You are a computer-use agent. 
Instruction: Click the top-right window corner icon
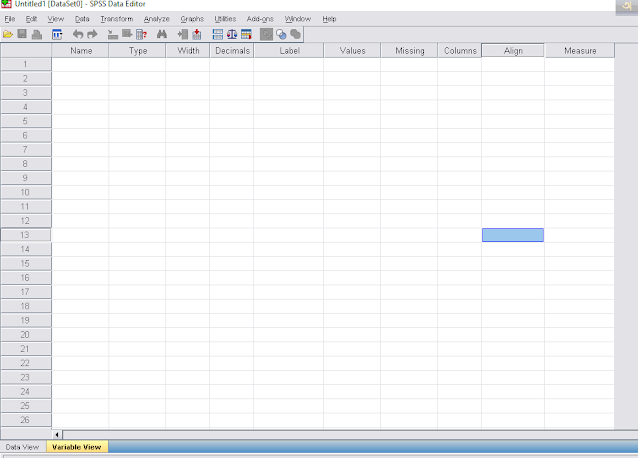627,6
